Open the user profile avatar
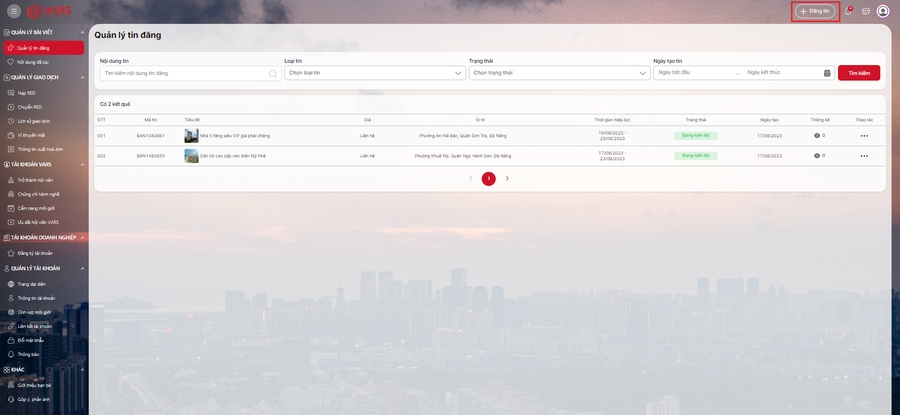 tap(883, 11)
